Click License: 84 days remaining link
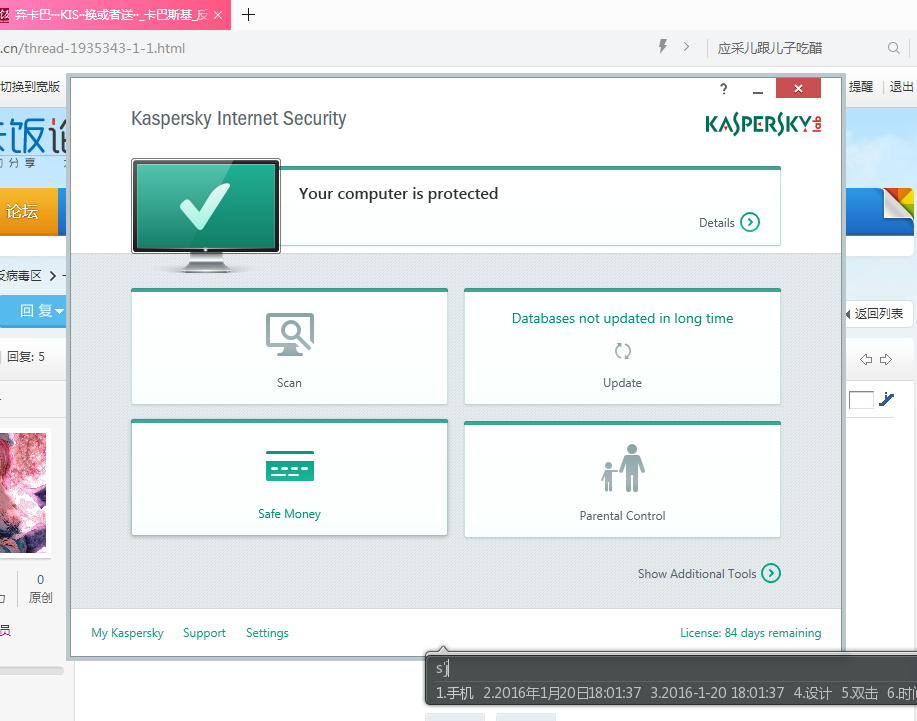The image size is (917, 721). coord(750,633)
